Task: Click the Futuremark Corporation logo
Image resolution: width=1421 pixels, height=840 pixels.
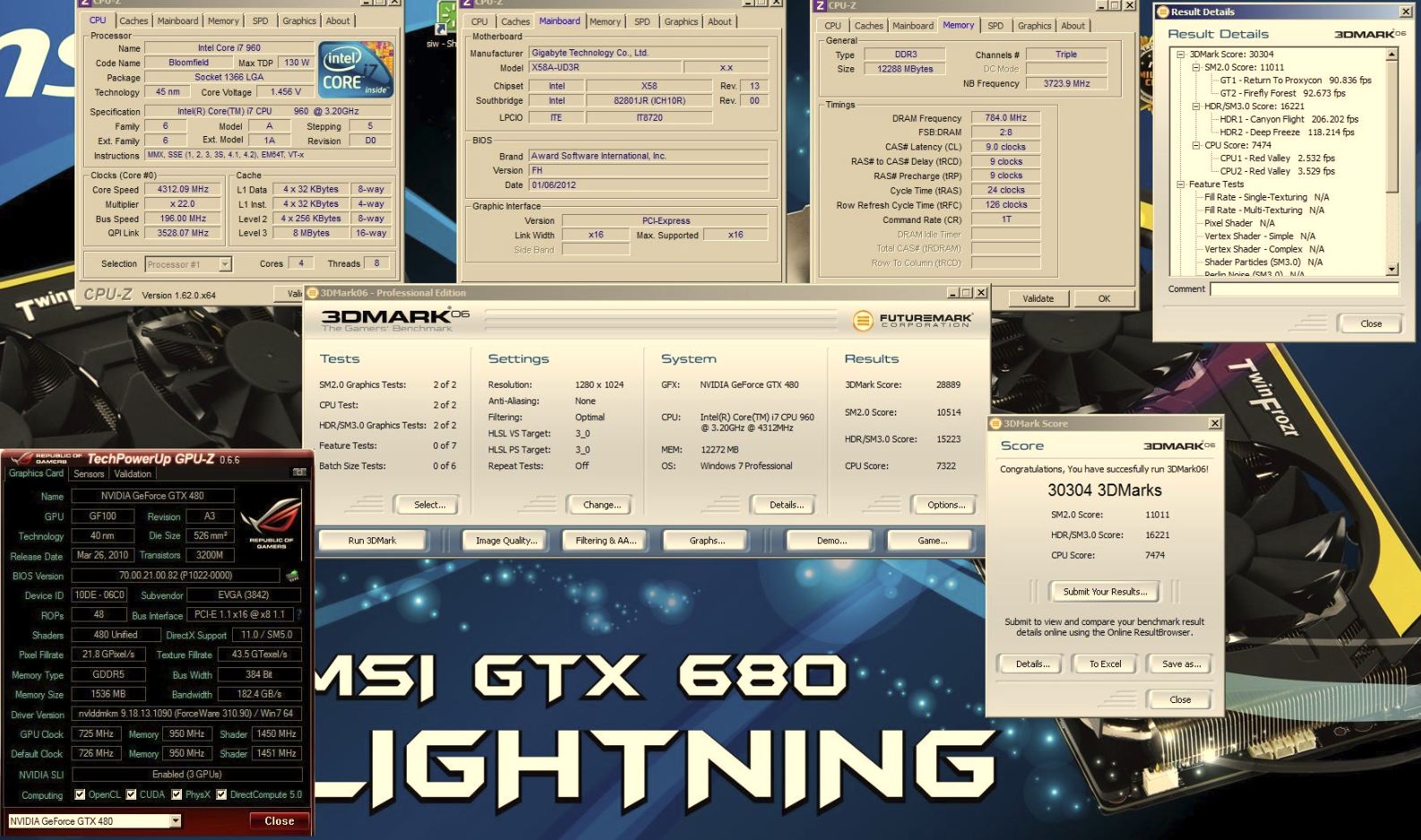Action: [x=913, y=320]
